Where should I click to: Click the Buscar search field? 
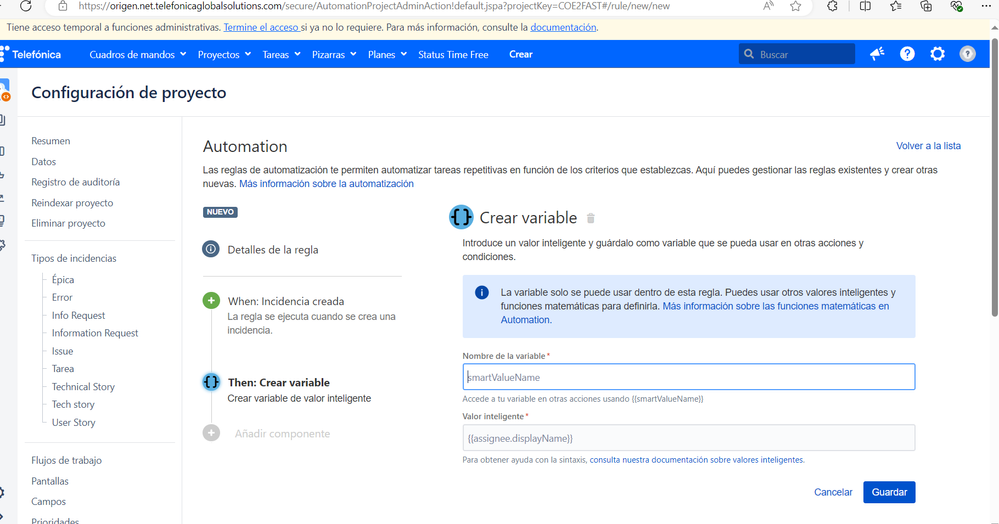tap(796, 54)
